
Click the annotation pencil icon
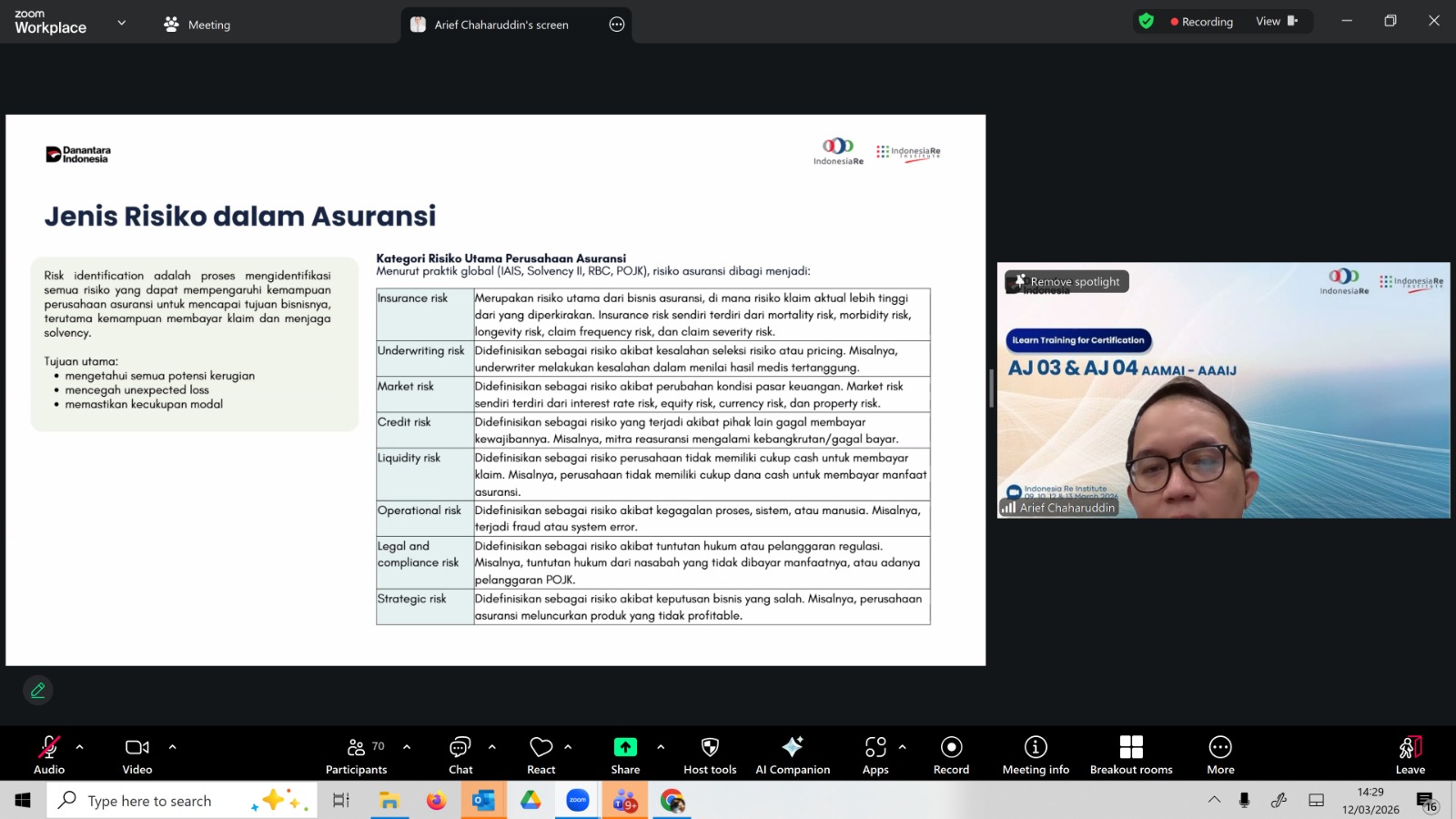38,691
